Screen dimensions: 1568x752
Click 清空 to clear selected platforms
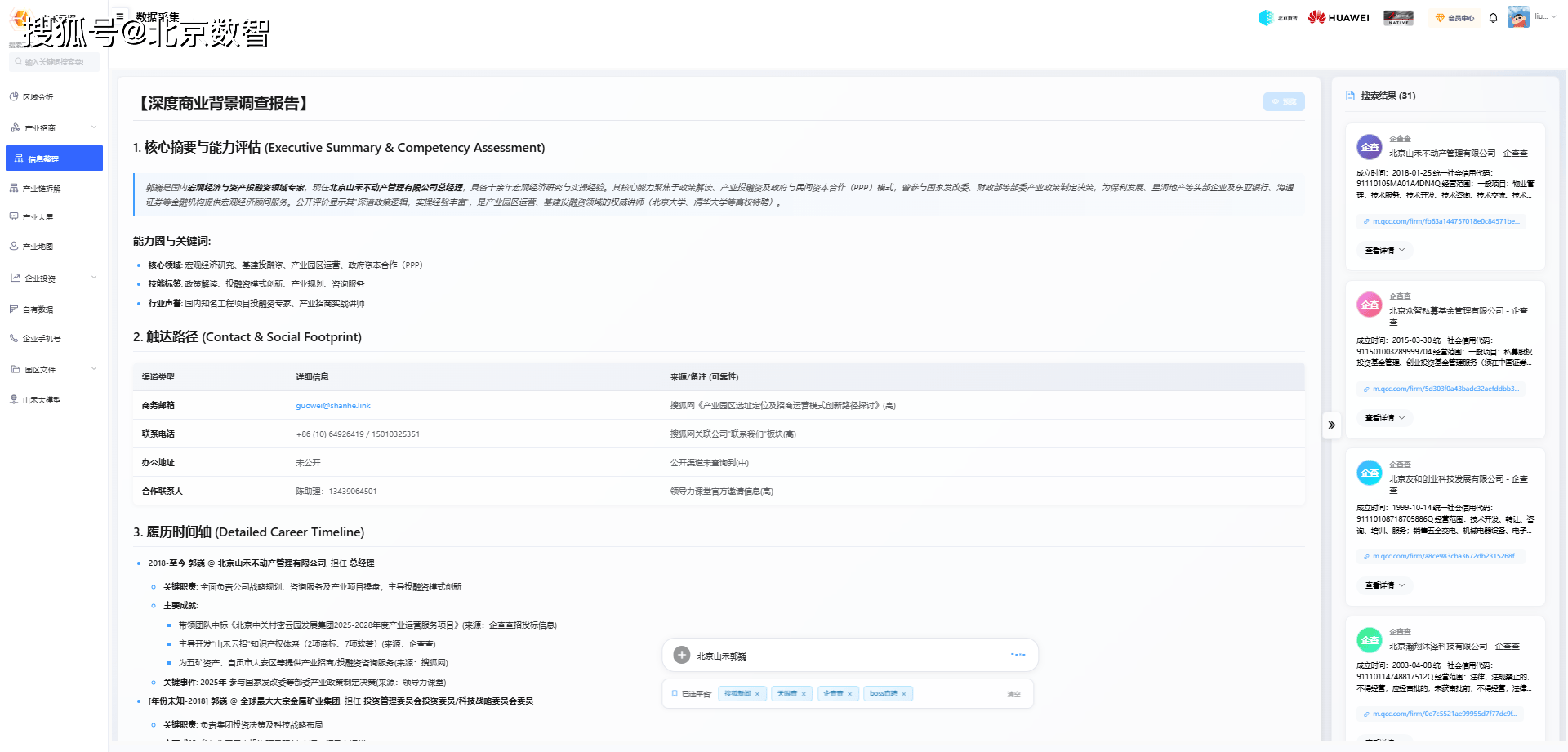click(x=1013, y=694)
